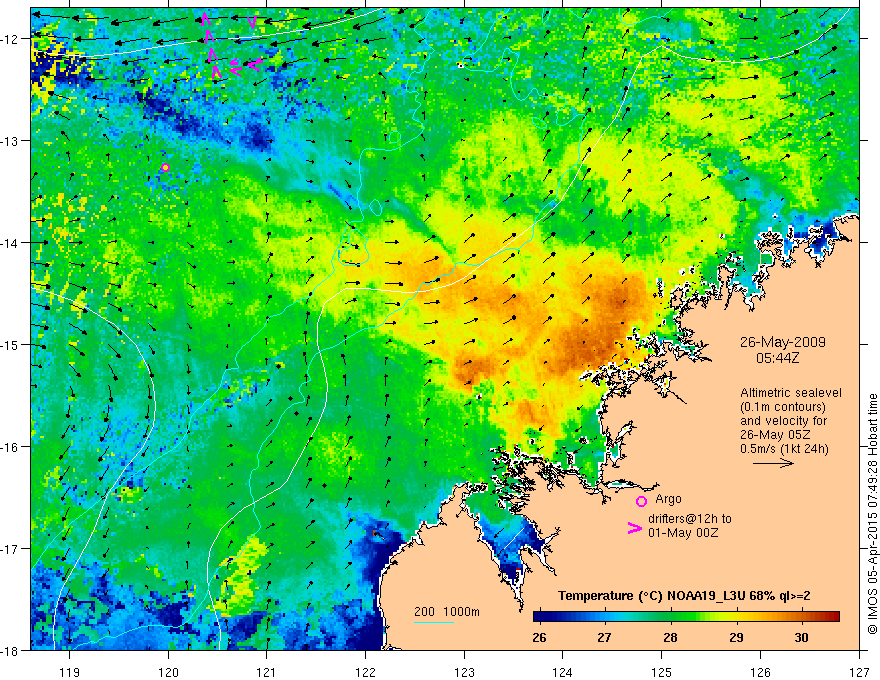Click the longitude label 119
Image resolution: width=880 pixels, height=680 pixels.
(70, 672)
